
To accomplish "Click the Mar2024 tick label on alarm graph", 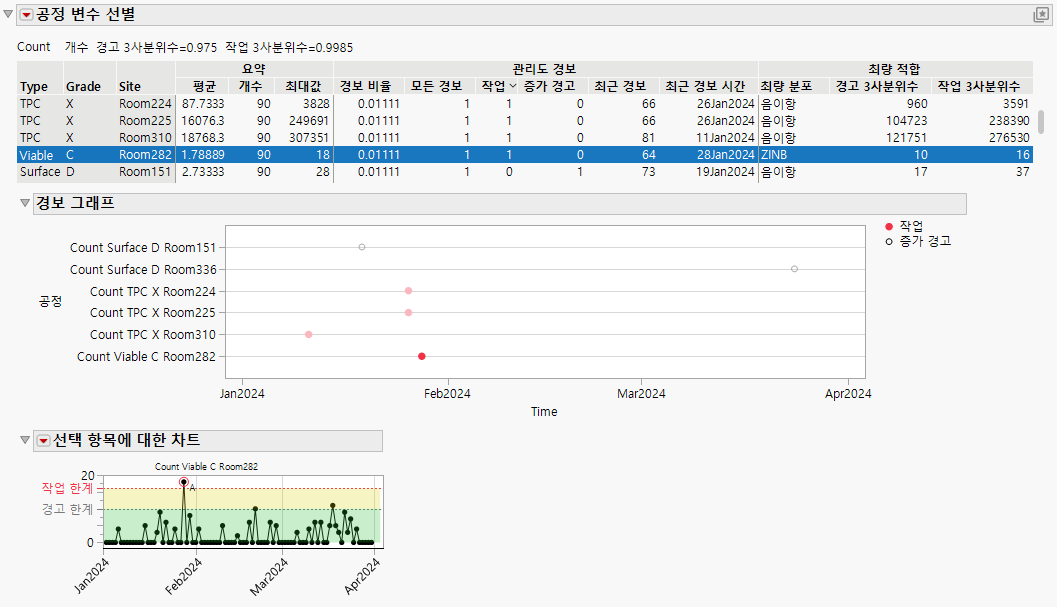I will tap(641, 393).
